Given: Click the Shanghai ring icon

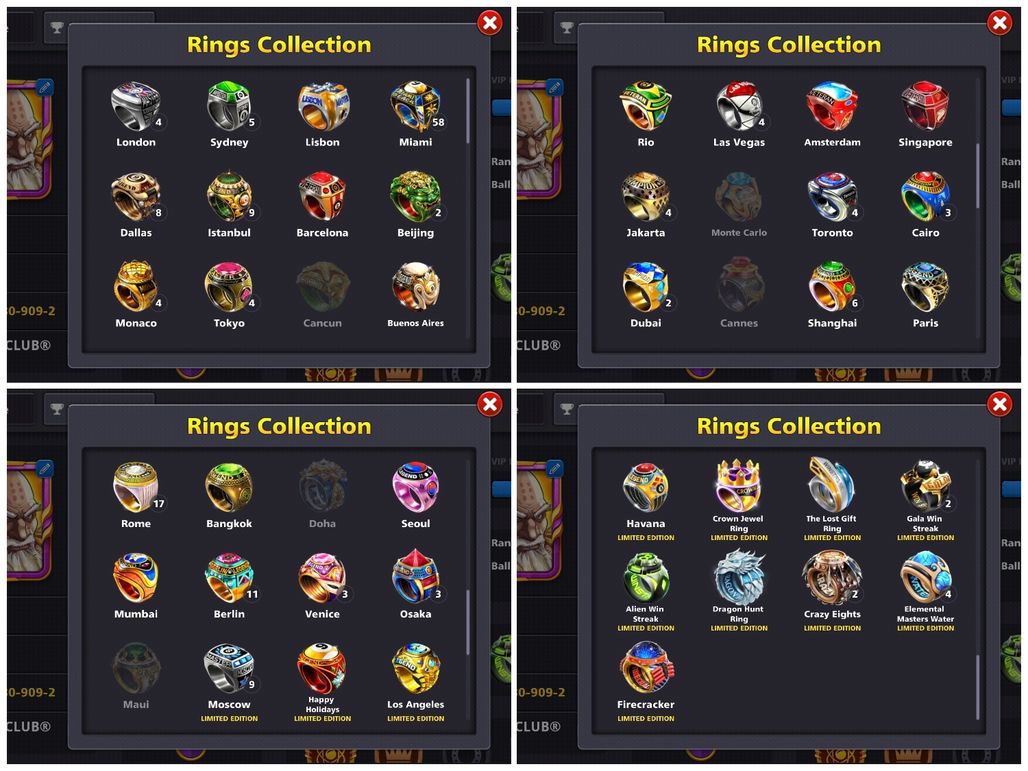Looking at the screenshot, I should pyautogui.click(x=832, y=287).
